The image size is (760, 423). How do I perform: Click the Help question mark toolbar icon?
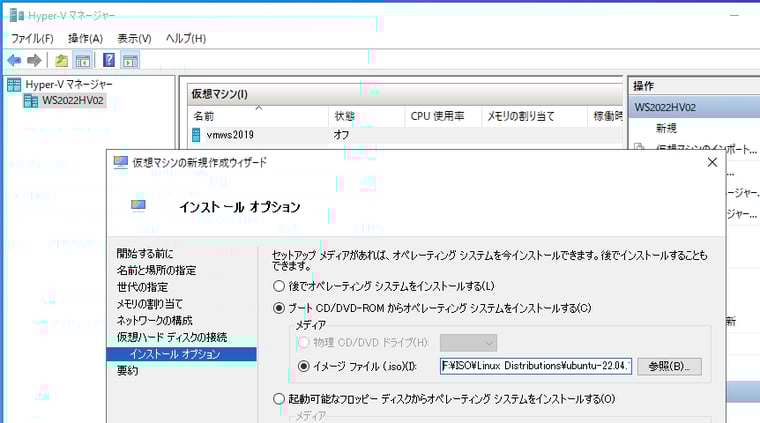click(109, 60)
